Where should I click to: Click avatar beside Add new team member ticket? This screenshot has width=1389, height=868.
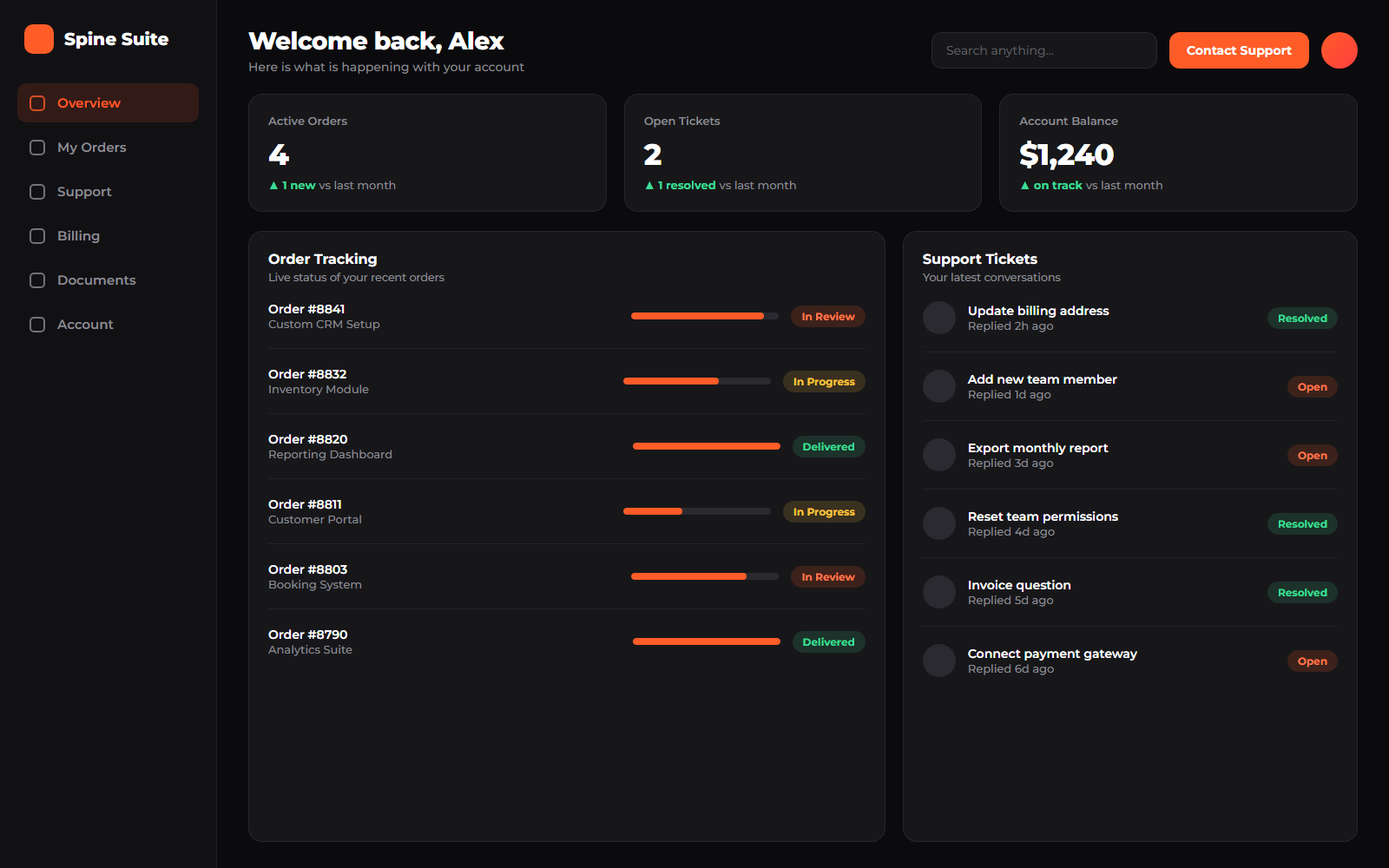coord(939,386)
